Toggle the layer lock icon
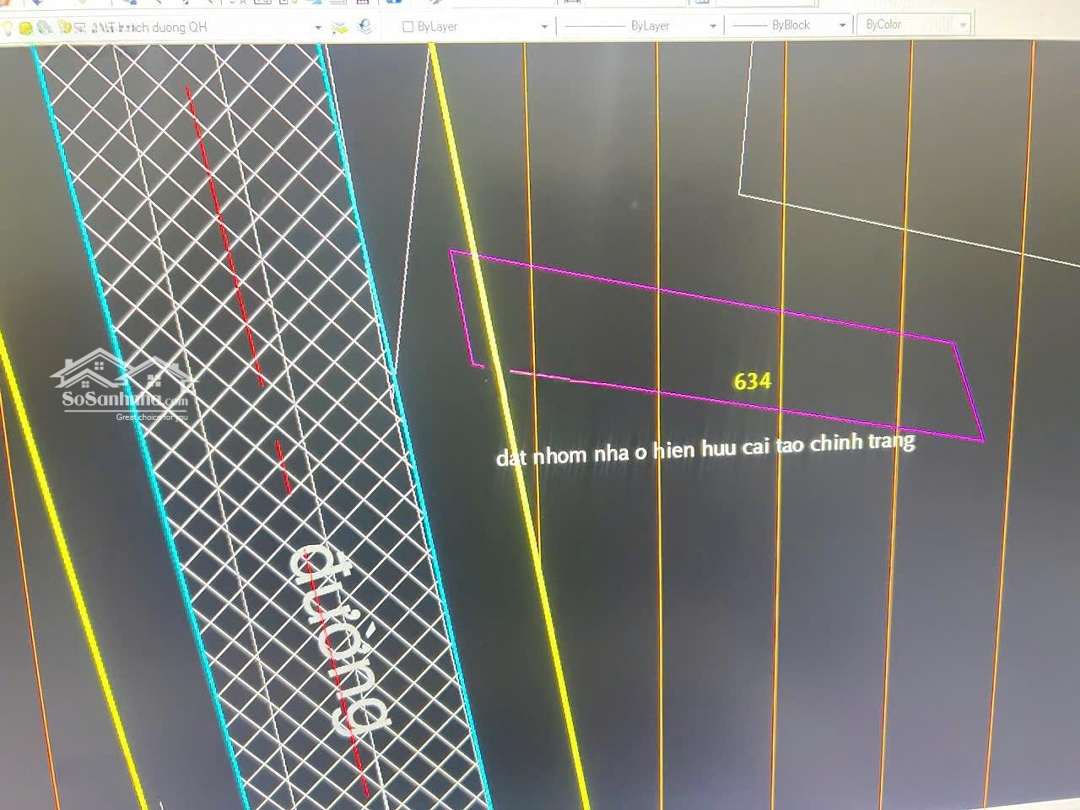 click(x=64, y=28)
